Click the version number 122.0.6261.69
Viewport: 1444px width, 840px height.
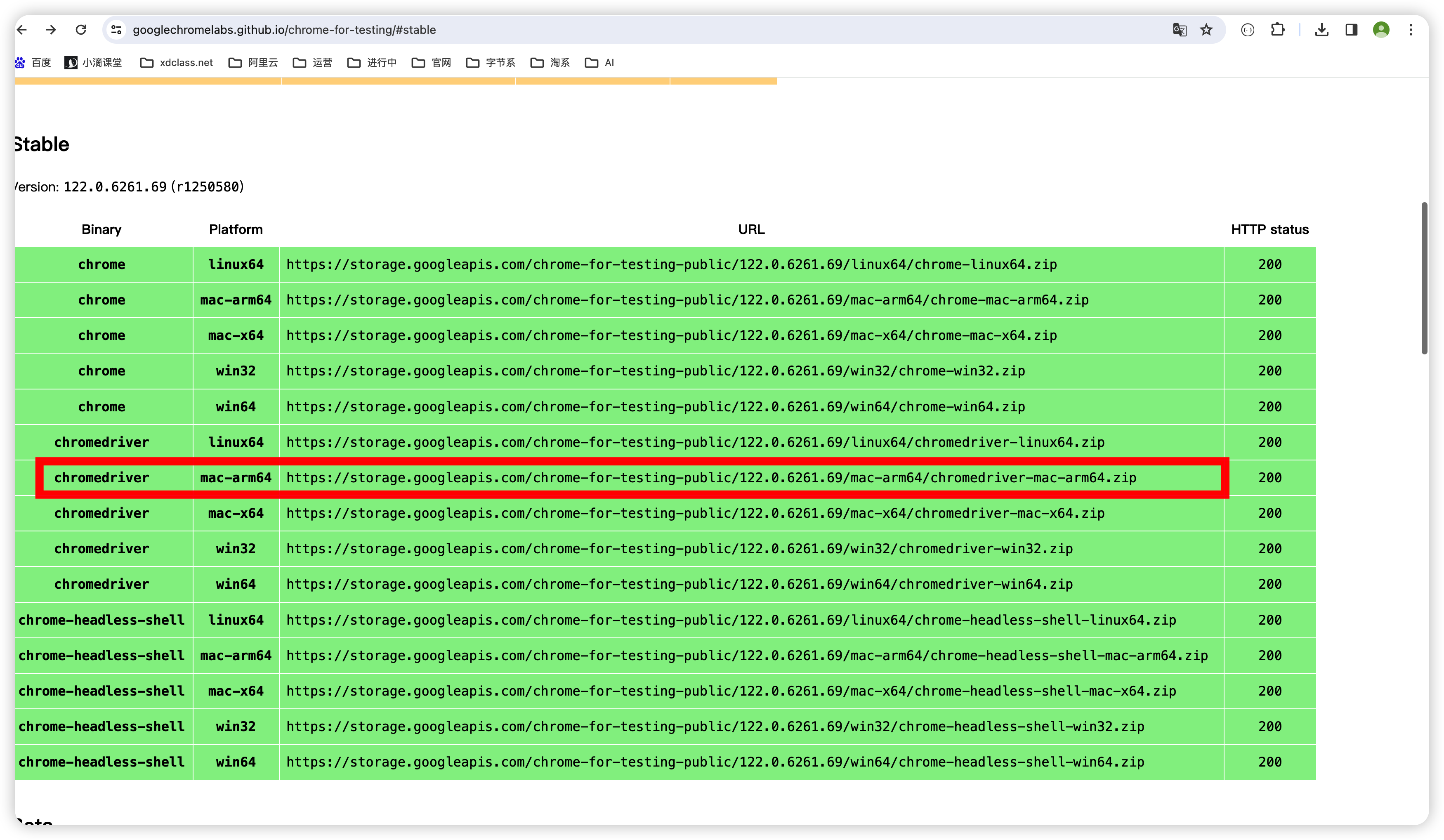point(115,187)
